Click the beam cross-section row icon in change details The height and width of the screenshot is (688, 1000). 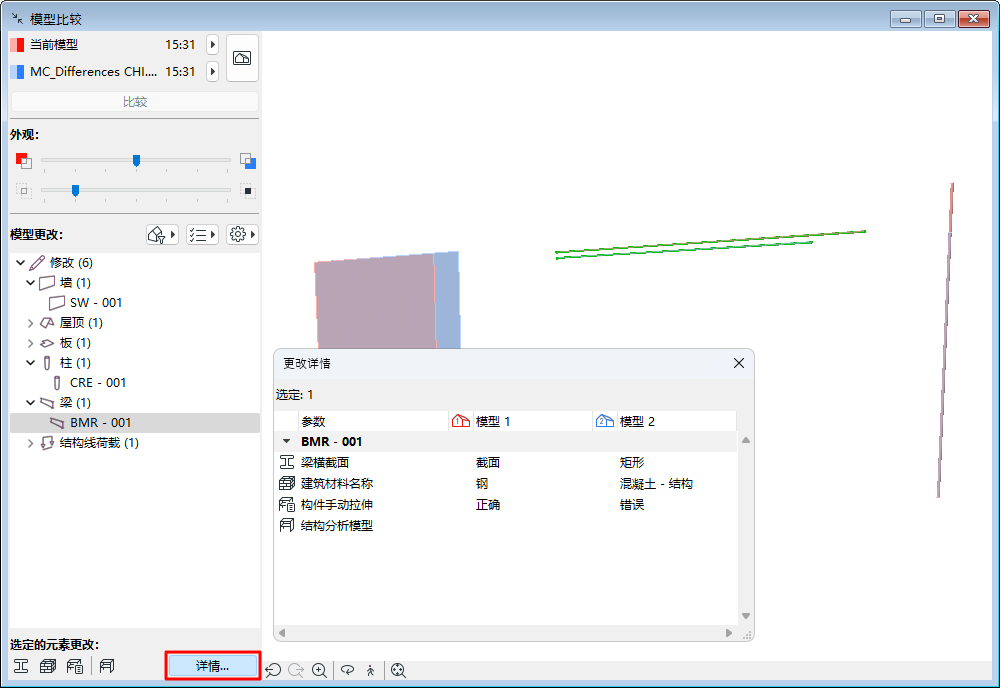click(x=287, y=462)
